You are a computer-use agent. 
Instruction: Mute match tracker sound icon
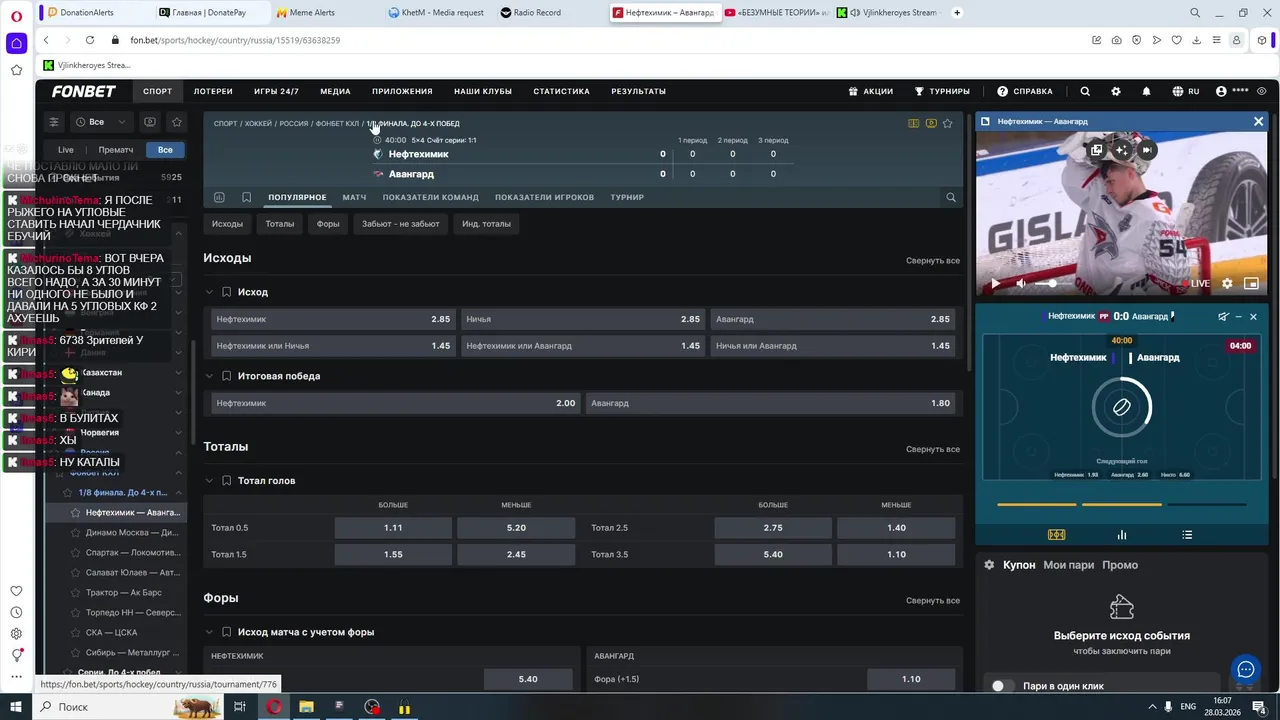1223,316
